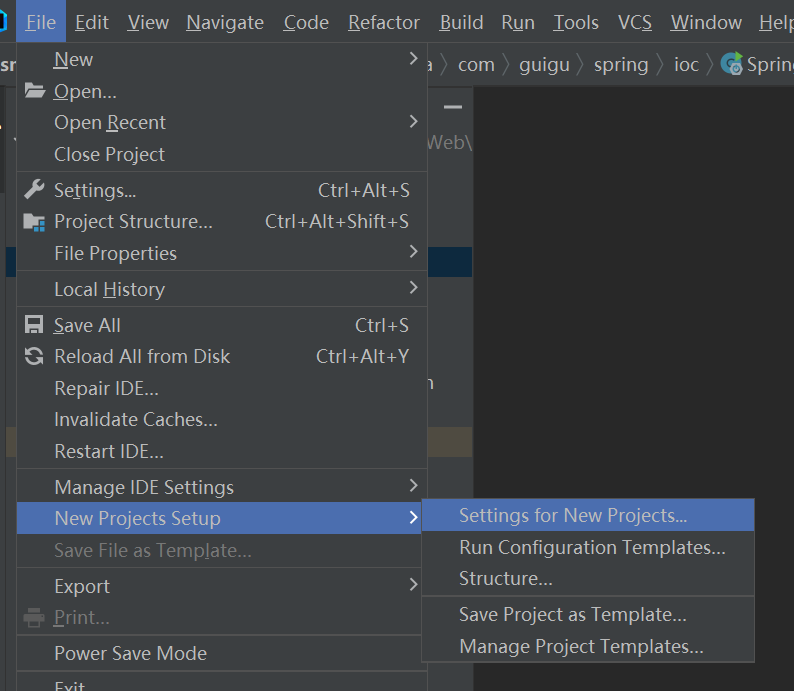Image resolution: width=794 pixels, height=691 pixels.
Task: Expand the New submenu arrow
Action: click(413, 60)
